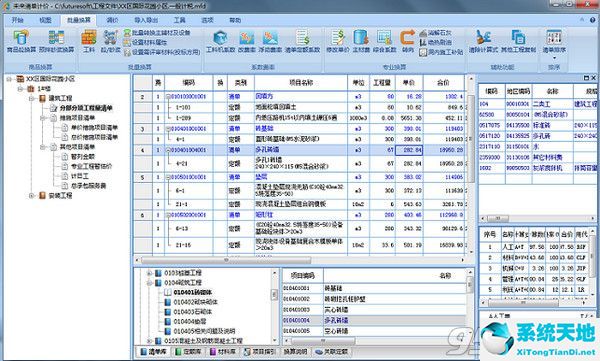600x361 pixels.
Task: Switch to the 调价 ribbon tab
Action: 112,20
